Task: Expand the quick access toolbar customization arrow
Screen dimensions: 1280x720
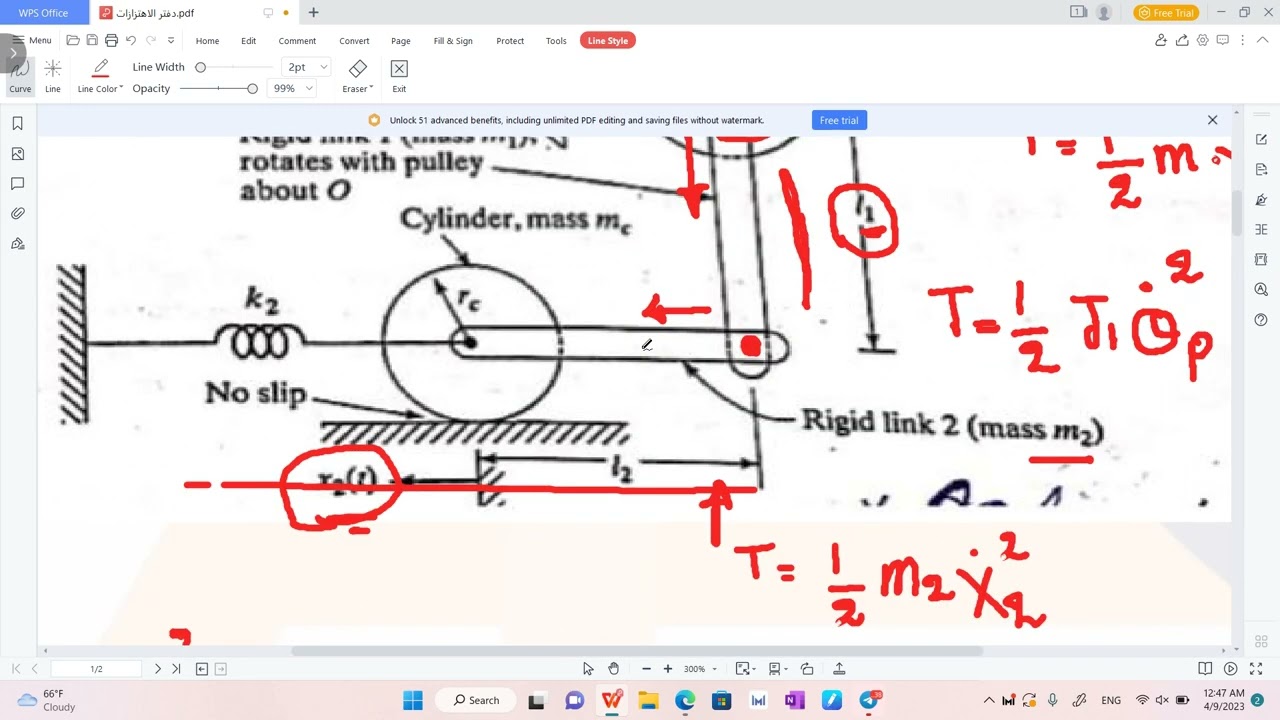Action: click(171, 40)
